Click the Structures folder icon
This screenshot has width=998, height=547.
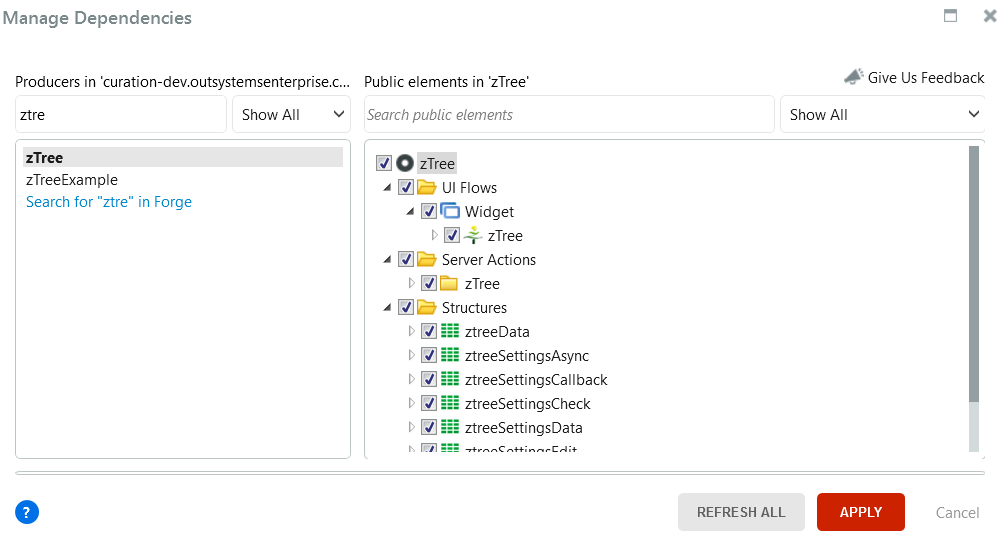point(426,308)
